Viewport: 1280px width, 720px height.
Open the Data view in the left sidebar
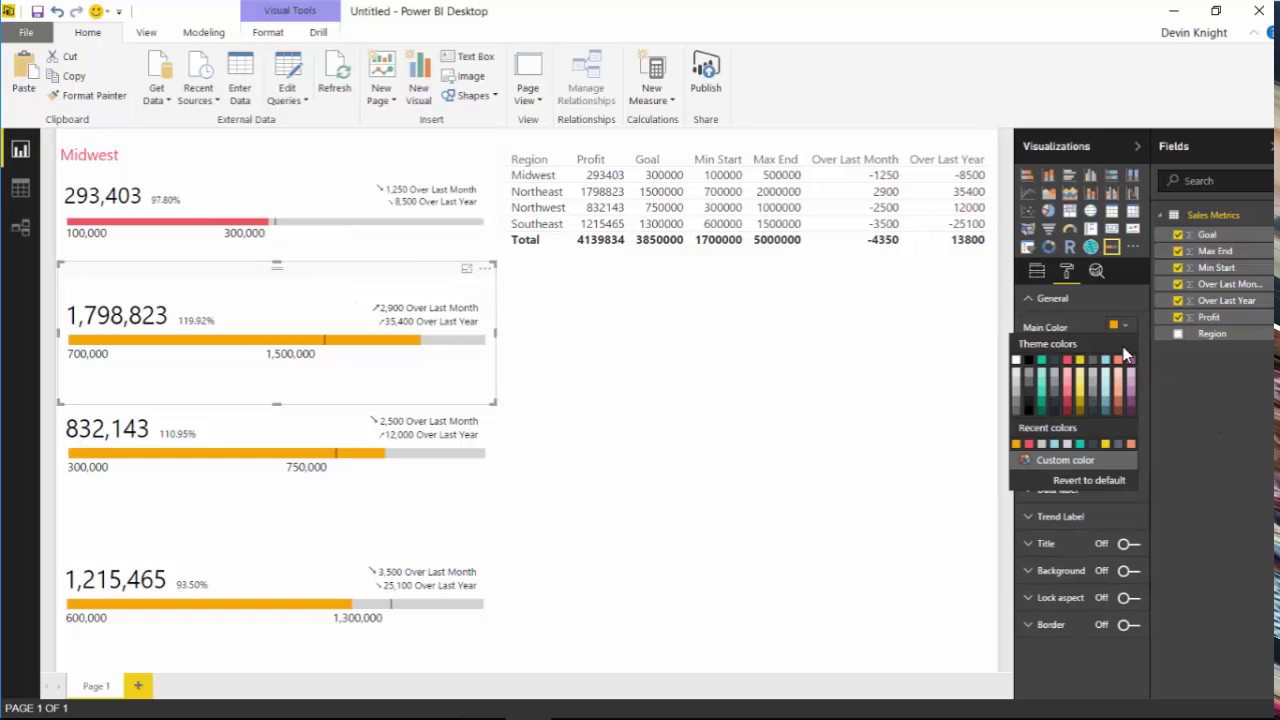pyautogui.click(x=20, y=189)
